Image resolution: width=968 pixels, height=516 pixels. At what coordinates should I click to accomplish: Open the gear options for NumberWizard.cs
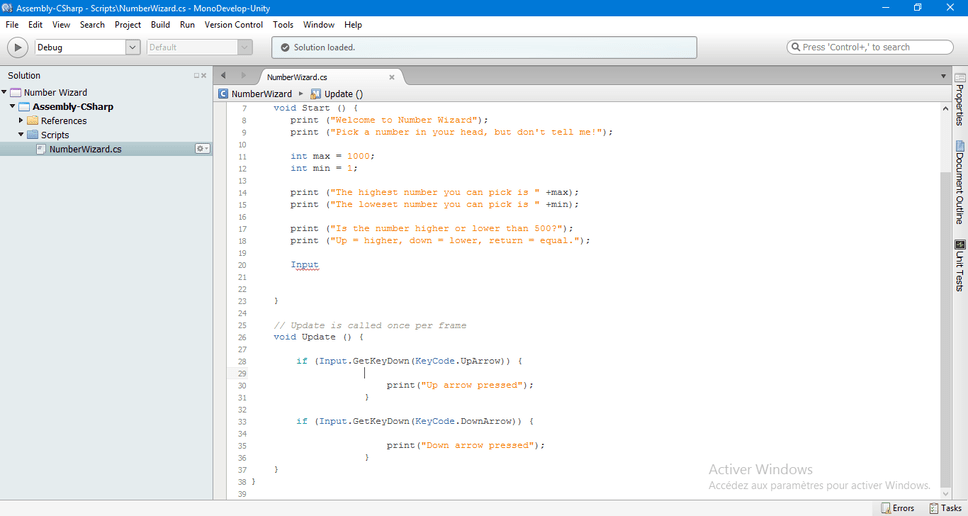pos(202,149)
